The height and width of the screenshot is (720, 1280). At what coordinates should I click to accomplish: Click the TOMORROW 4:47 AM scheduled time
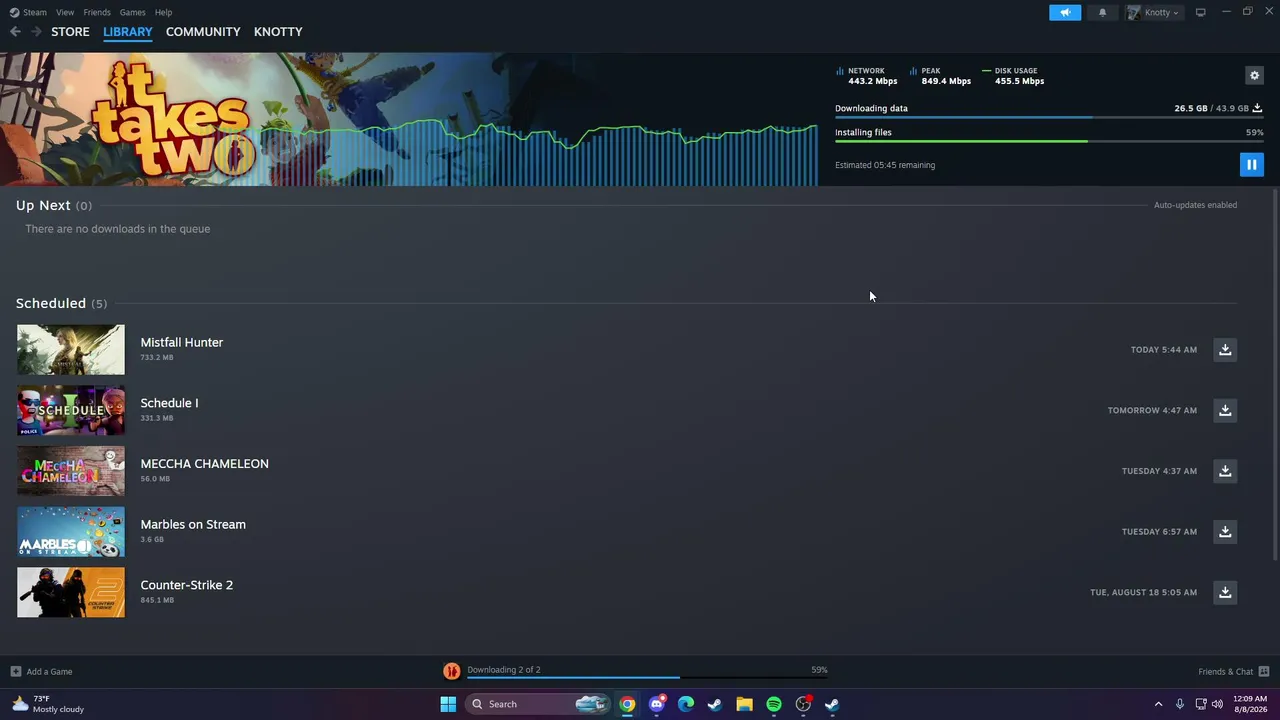click(1152, 410)
